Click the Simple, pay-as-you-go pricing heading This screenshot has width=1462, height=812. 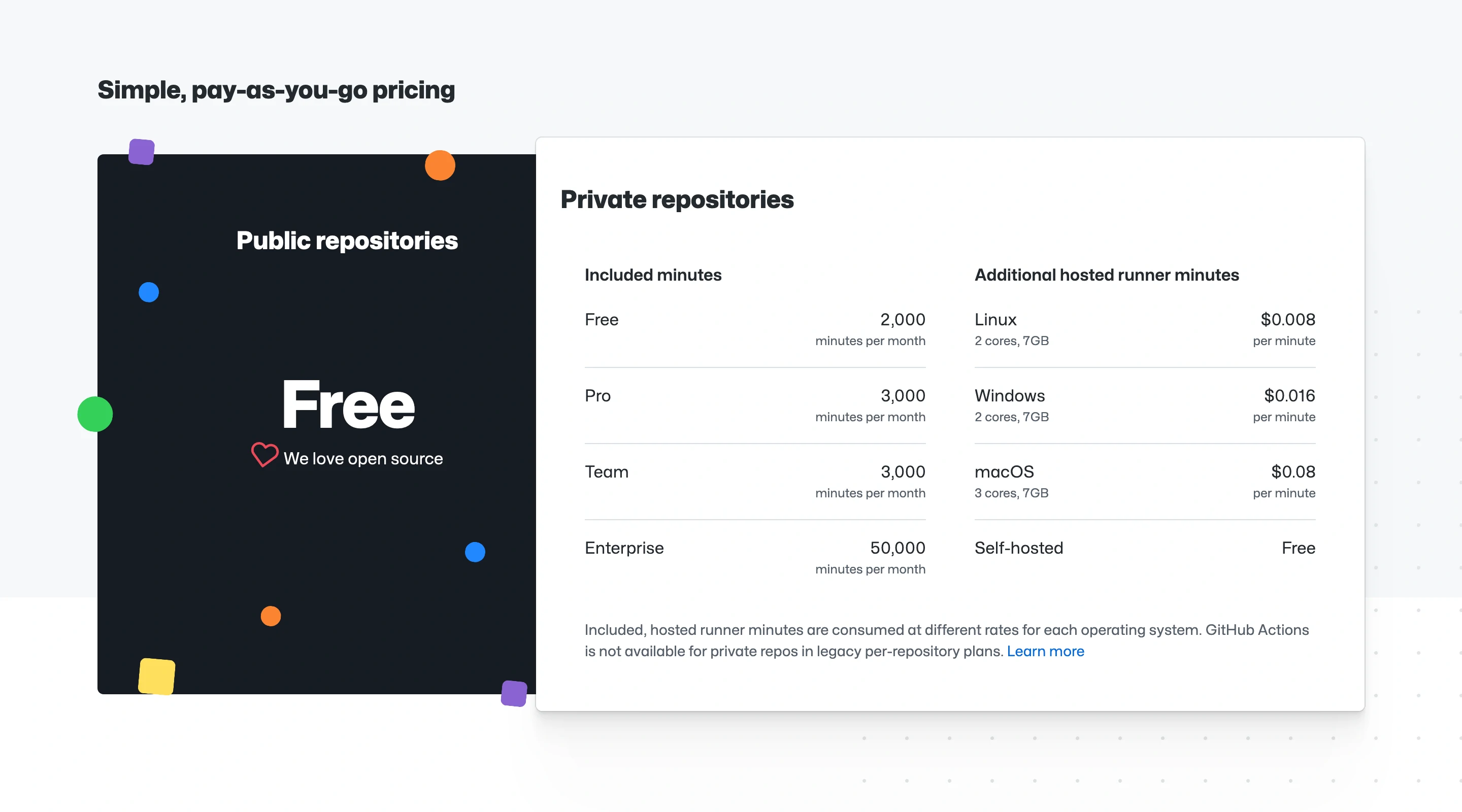click(276, 90)
